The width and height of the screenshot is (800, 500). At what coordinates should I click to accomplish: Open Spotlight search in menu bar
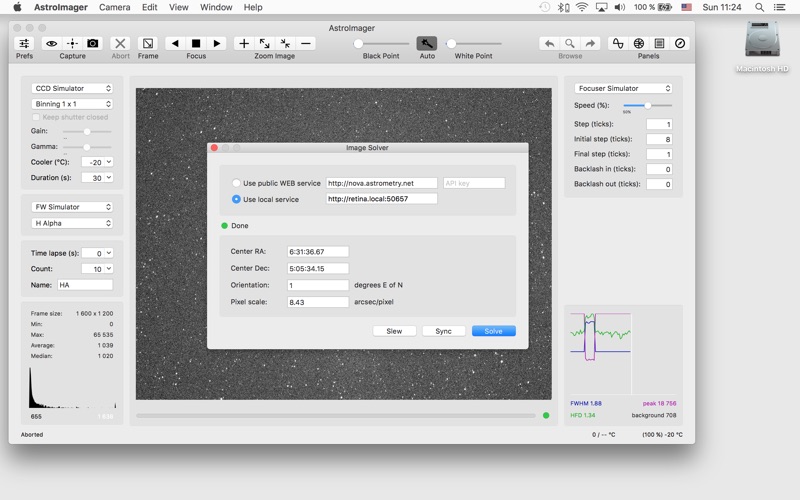[x=759, y=7]
